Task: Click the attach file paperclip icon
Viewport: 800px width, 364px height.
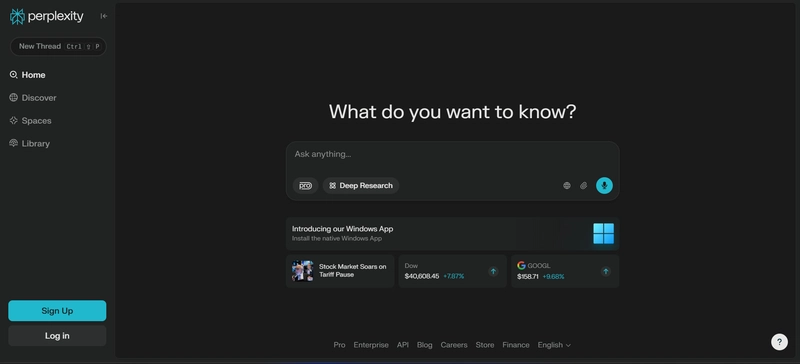Action: click(x=584, y=185)
